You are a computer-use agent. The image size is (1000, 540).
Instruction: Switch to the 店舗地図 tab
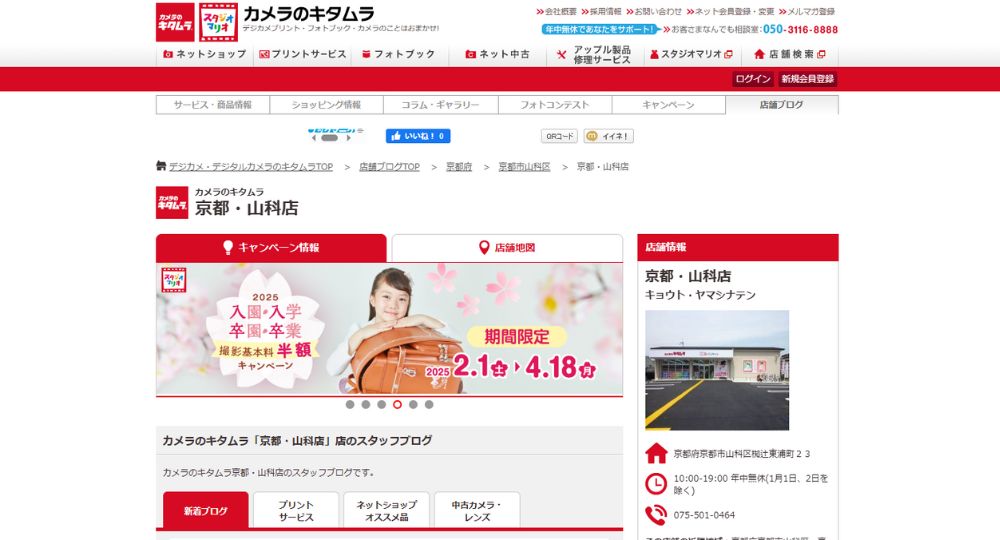[x=507, y=248]
